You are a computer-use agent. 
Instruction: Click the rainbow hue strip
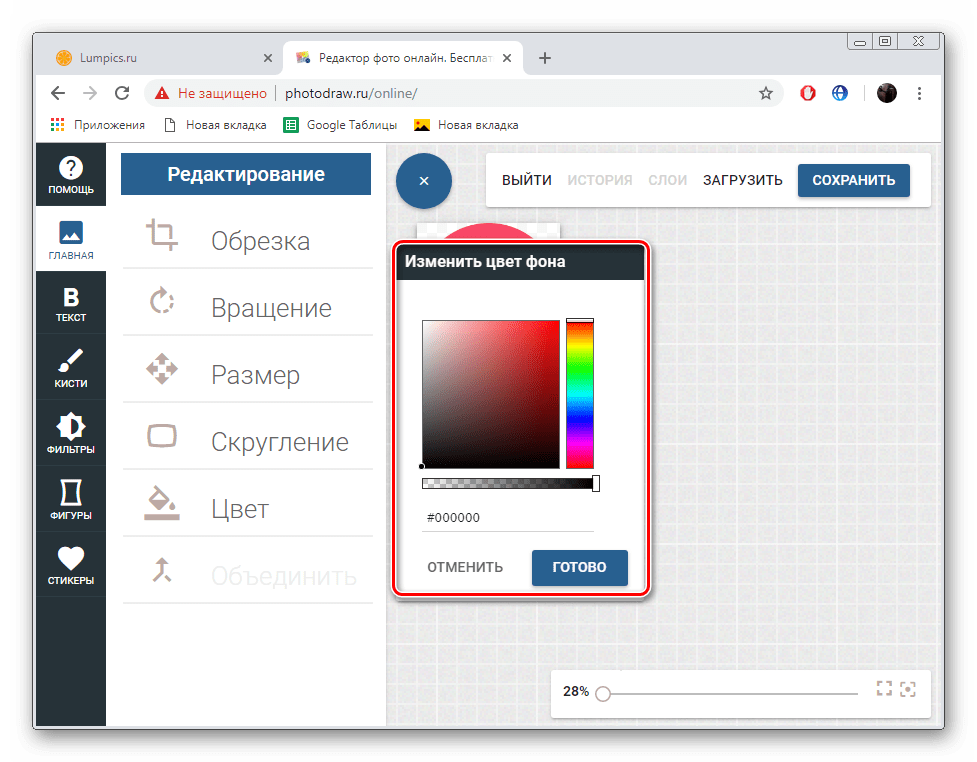579,394
